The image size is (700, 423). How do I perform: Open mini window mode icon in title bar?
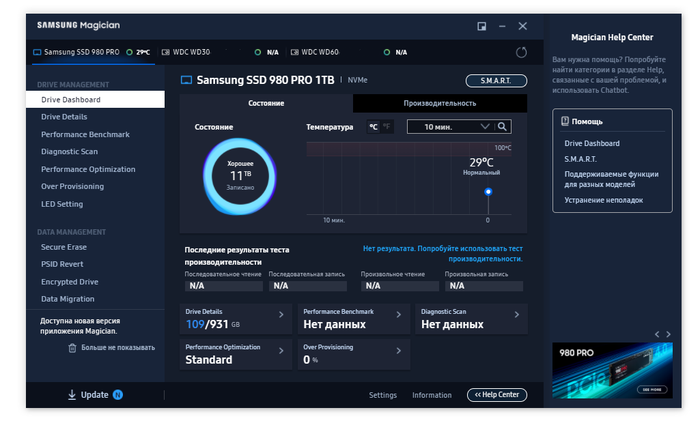tap(482, 26)
